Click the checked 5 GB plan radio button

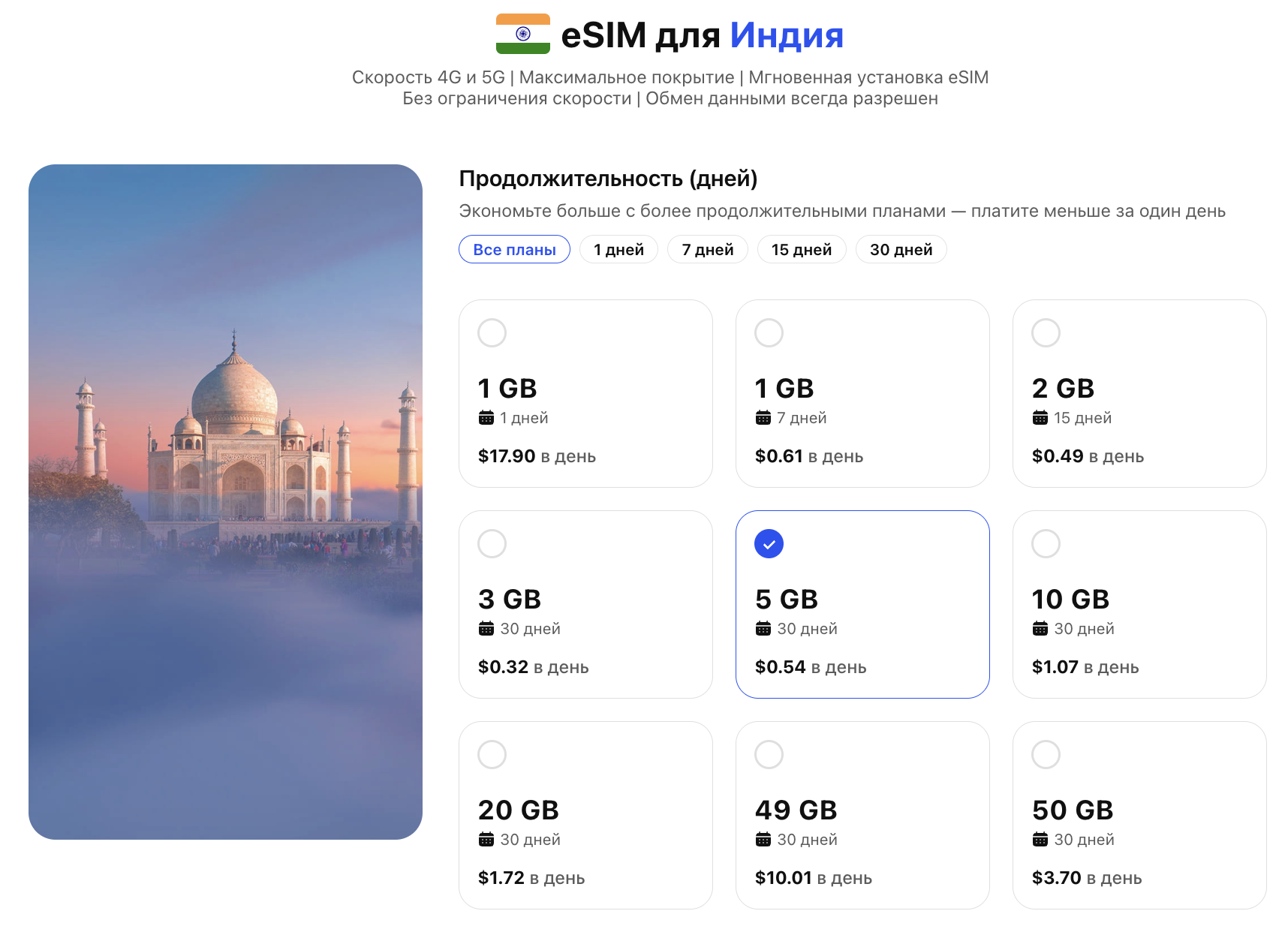pyautogui.click(x=769, y=544)
